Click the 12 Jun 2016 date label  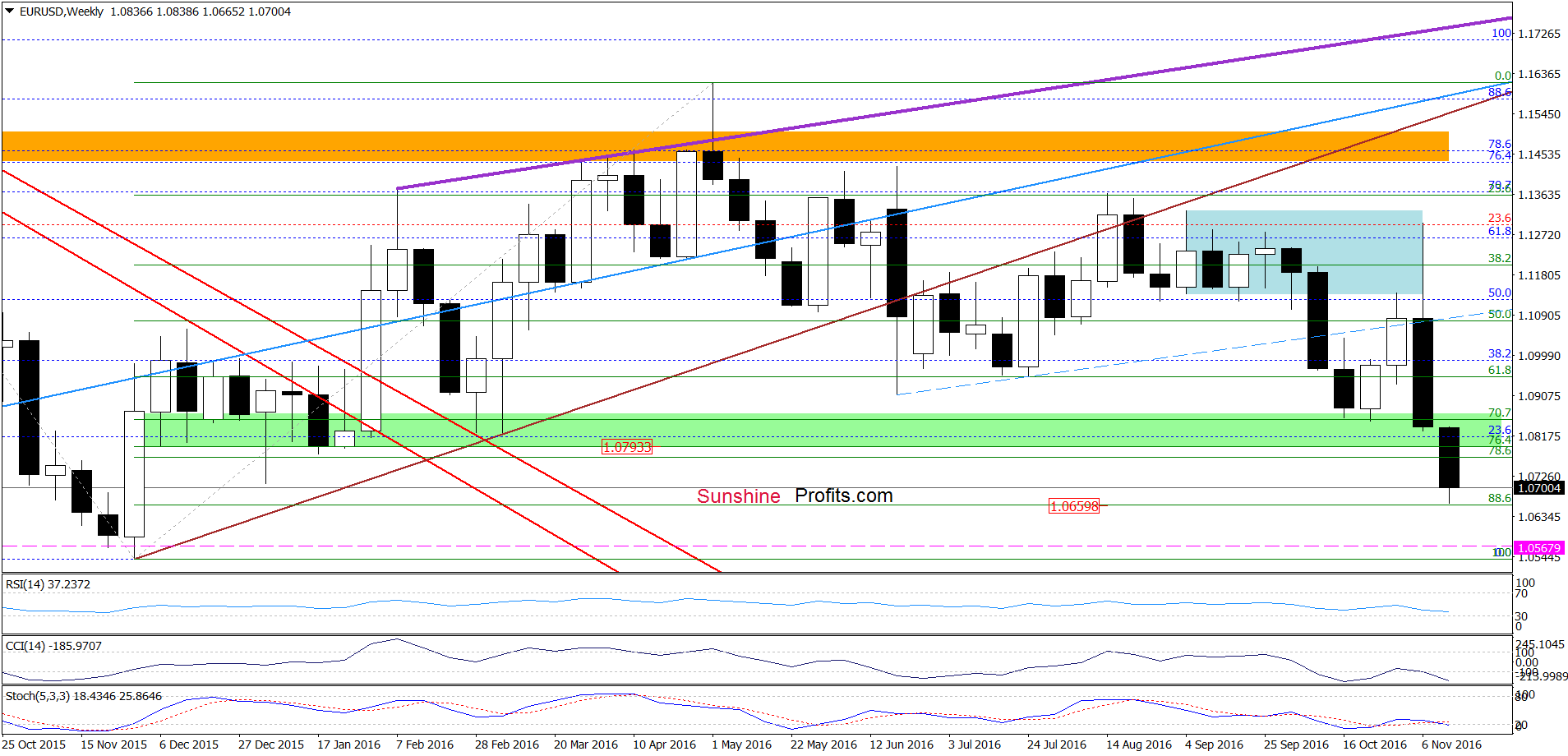tap(902, 744)
